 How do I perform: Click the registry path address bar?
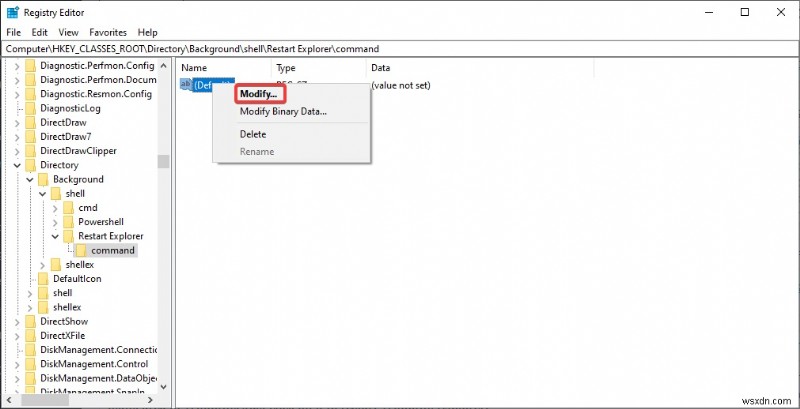[x=400, y=49]
